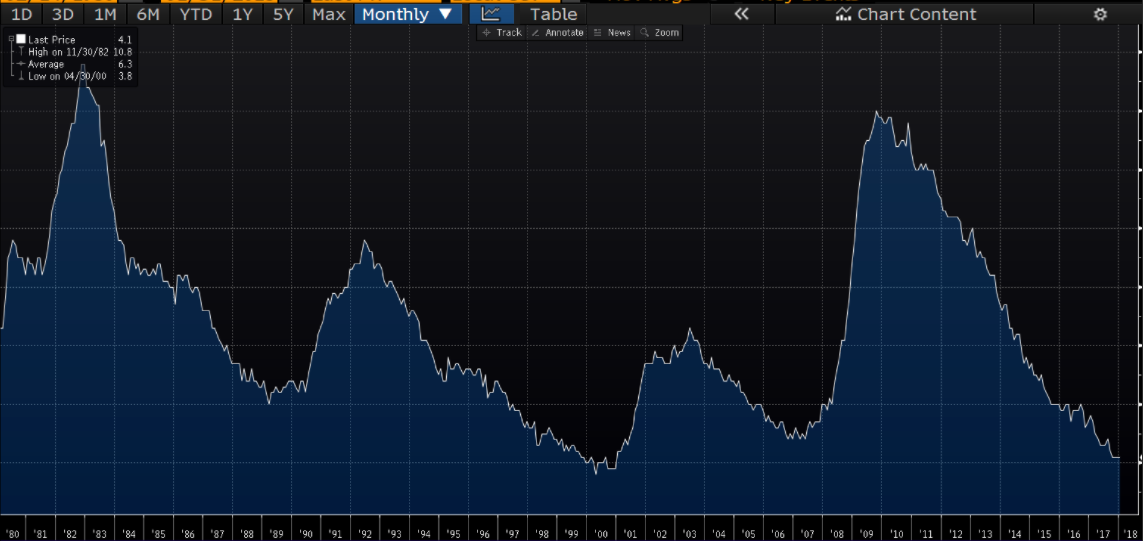Open the Monthly periodicity dropdown
Viewport: 1143px width, 541px height.
[x=408, y=14]
